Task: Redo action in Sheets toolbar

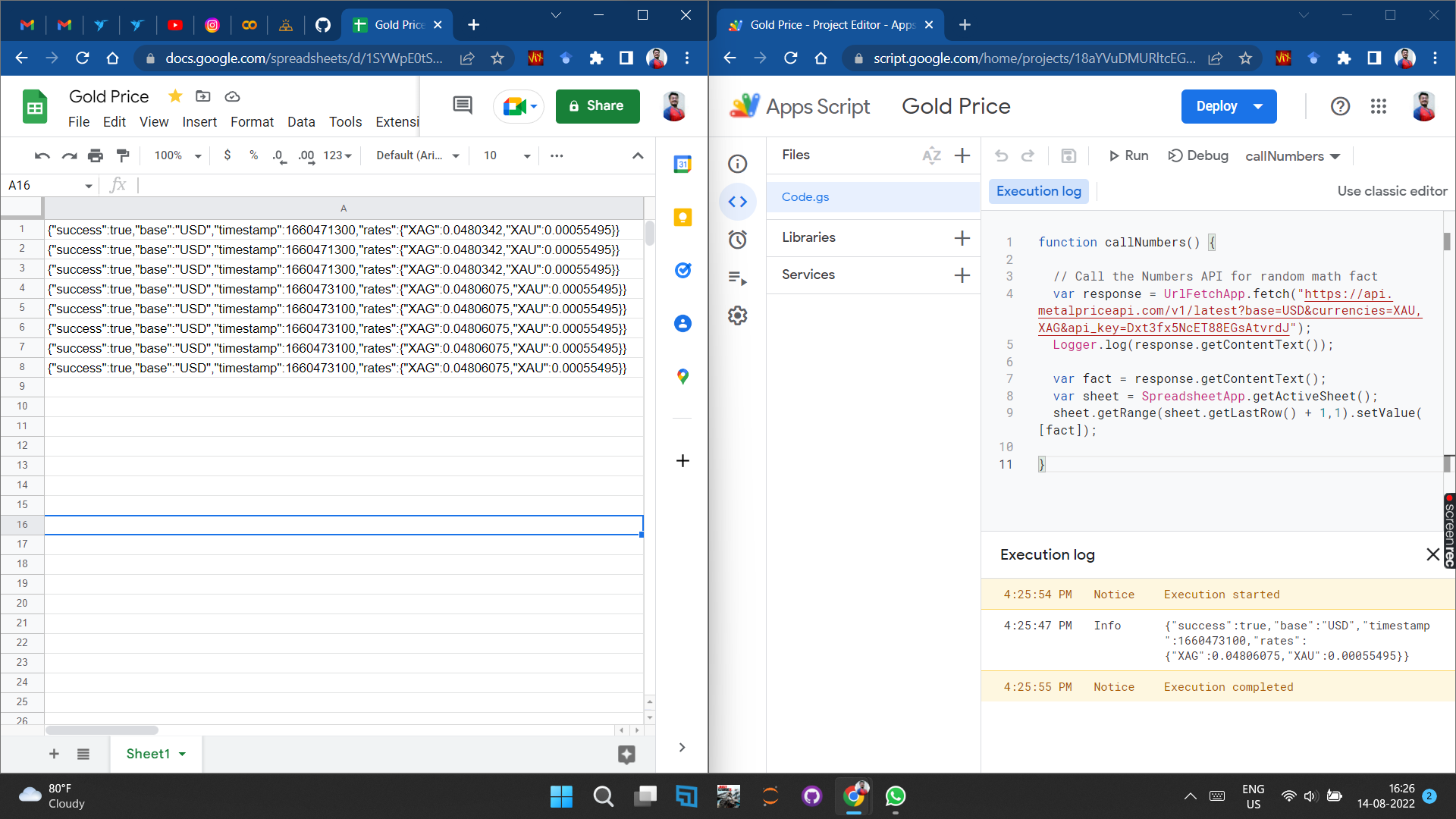Action: click(x=69, y=155)
